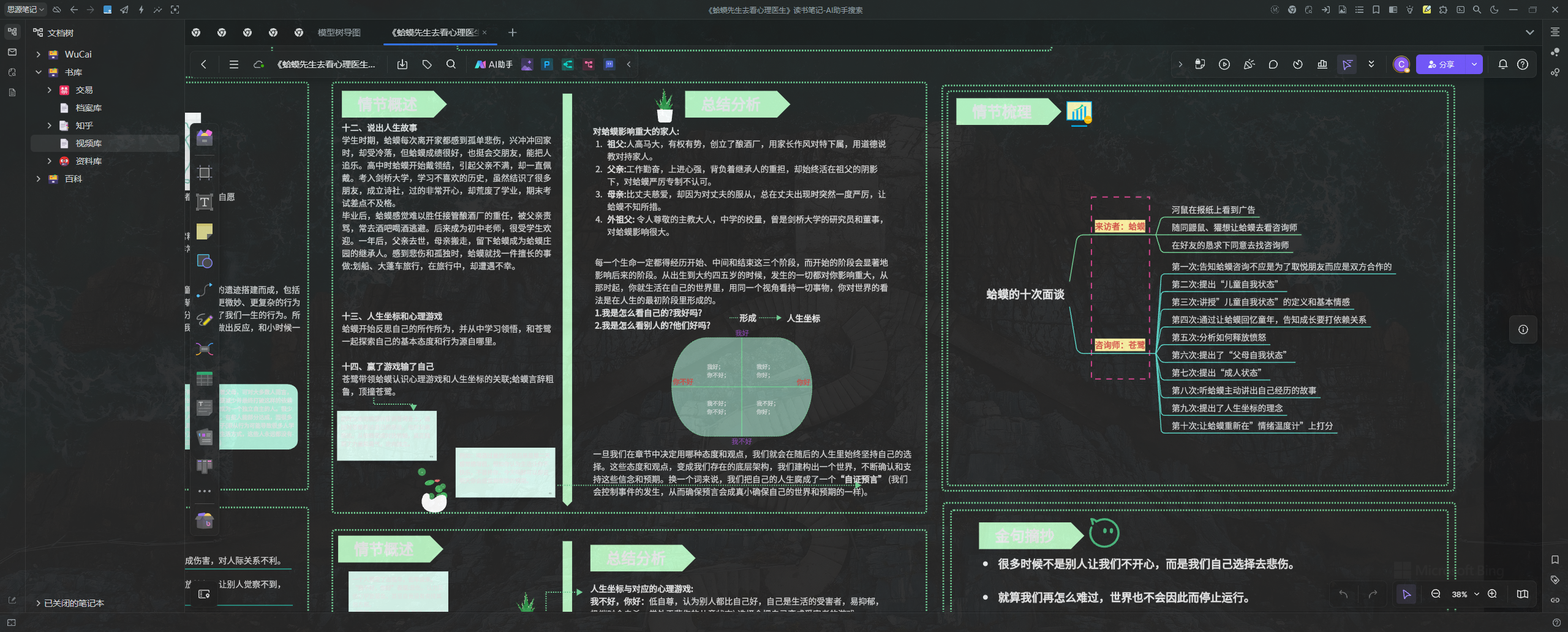The height and width of the screenshot is (632, 1568).
Task: Show more whiteboard tools (three dots)
Action: tap(205, 491)
